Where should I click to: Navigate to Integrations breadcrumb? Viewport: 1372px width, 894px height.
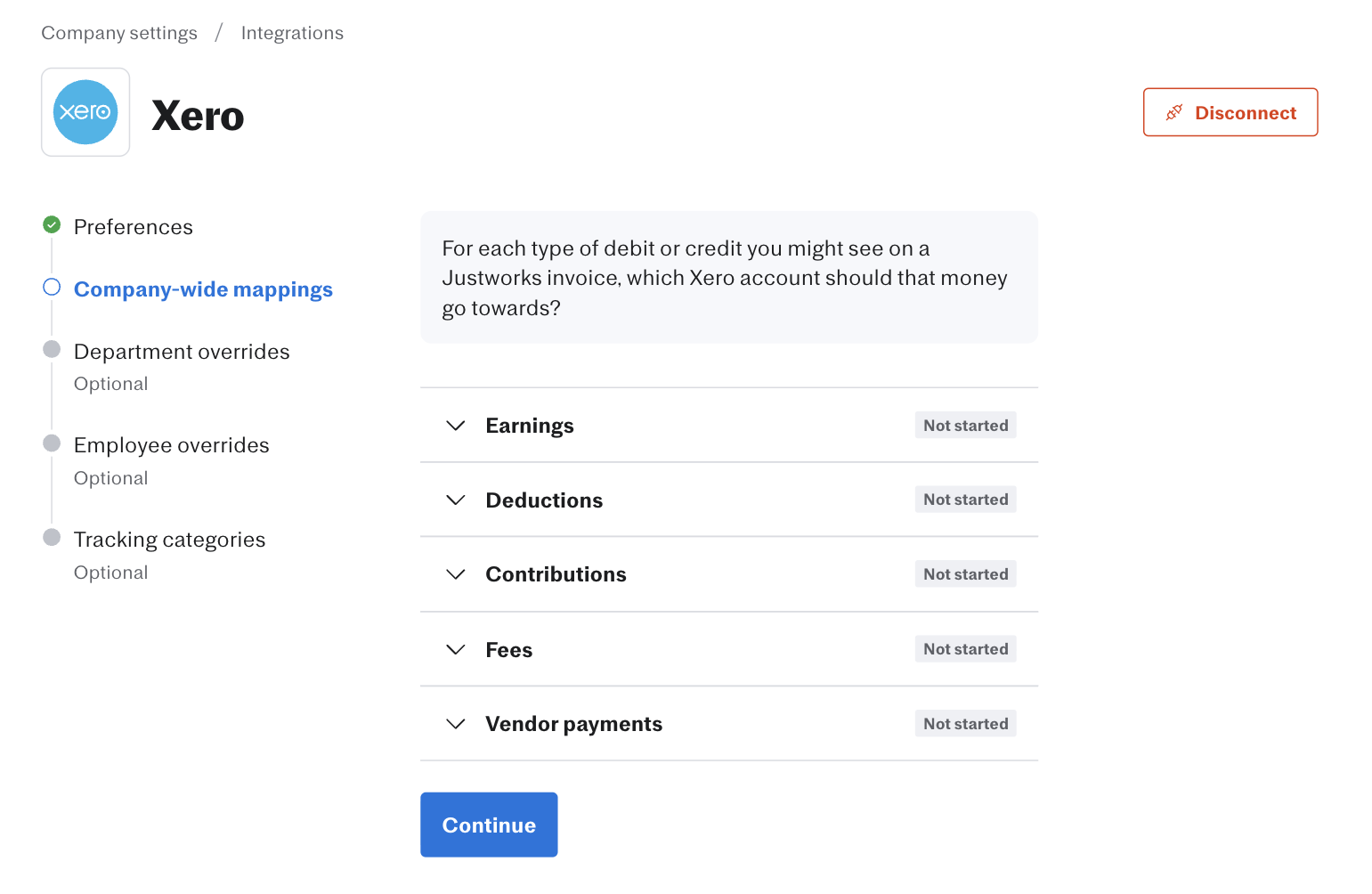(292, 33)
